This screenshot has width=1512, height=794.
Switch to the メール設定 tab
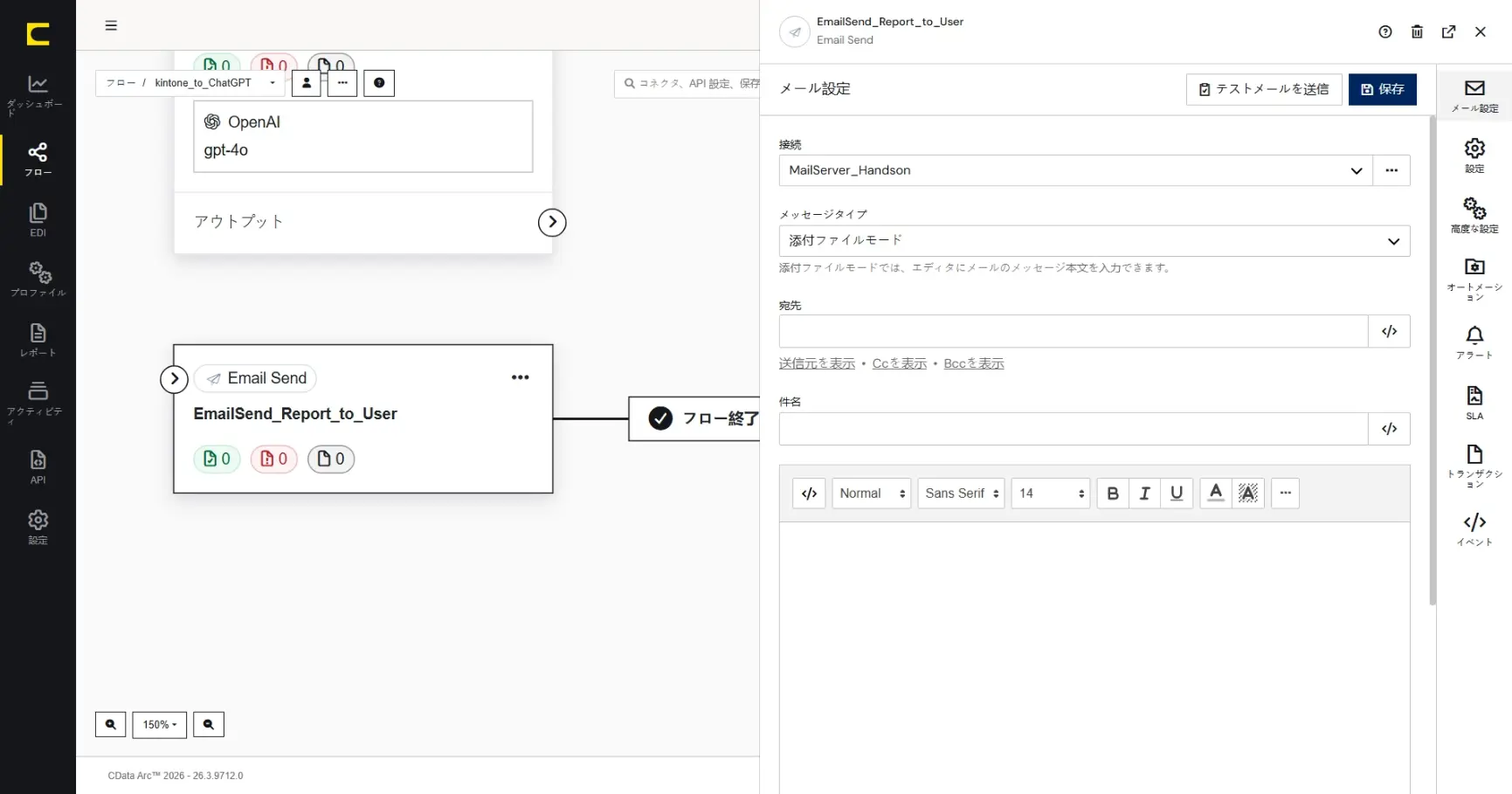1474,96
